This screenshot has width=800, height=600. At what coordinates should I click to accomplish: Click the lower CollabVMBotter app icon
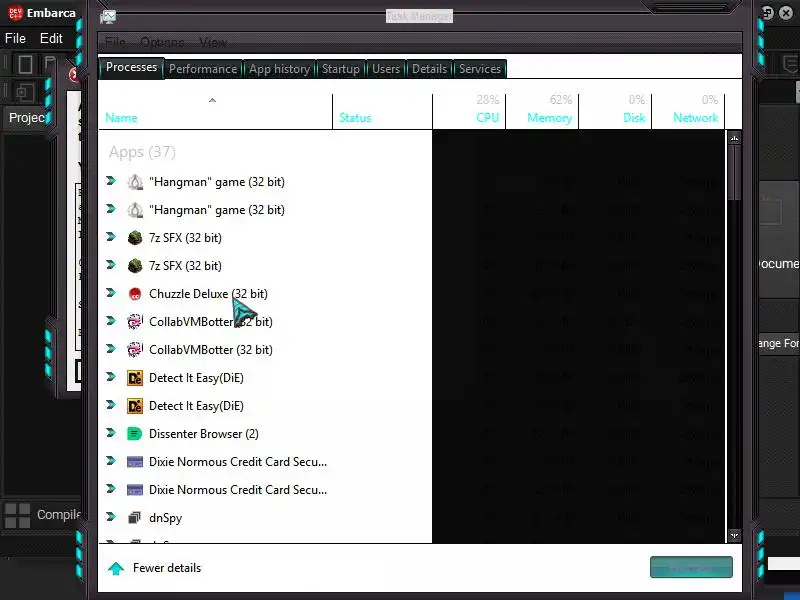tap(135, 350)
